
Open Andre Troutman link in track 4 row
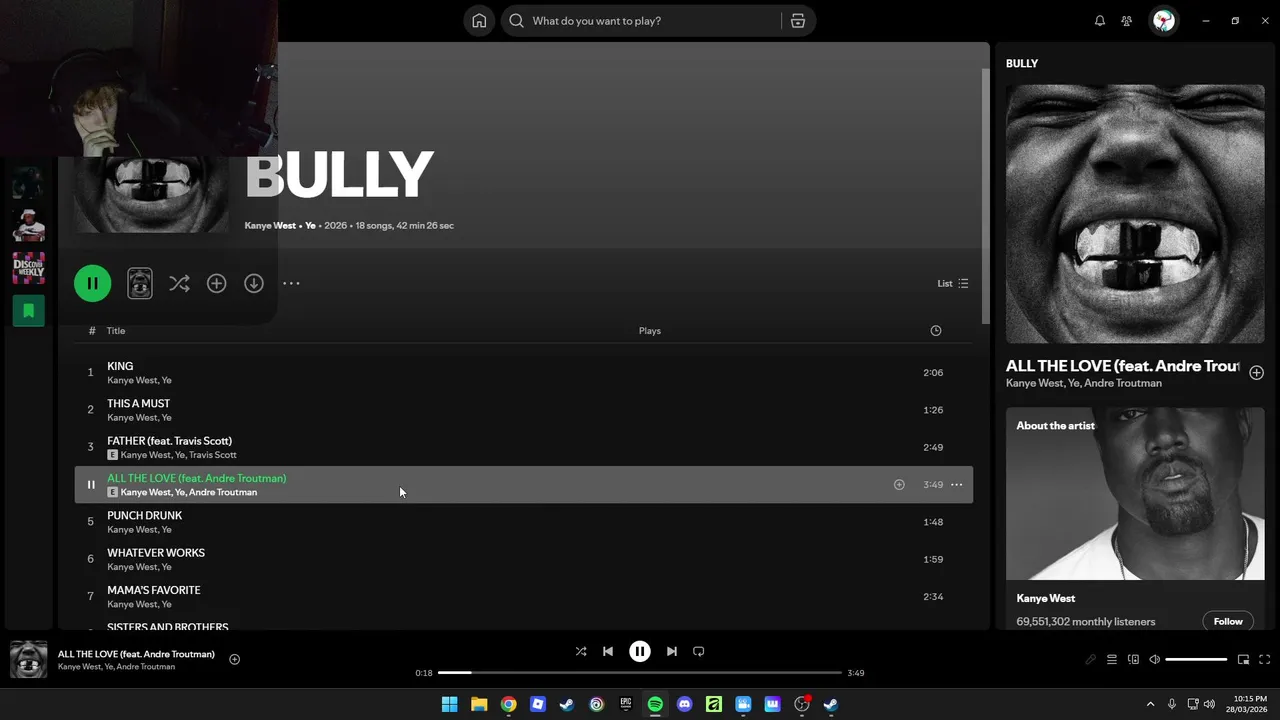tap(223, 493)
